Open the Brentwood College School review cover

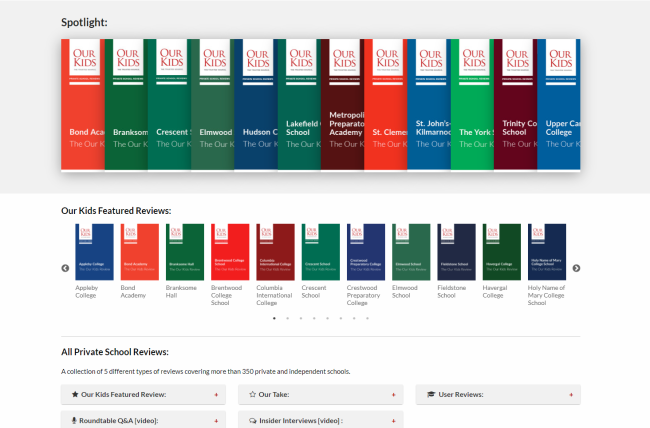tap(230, 252)
